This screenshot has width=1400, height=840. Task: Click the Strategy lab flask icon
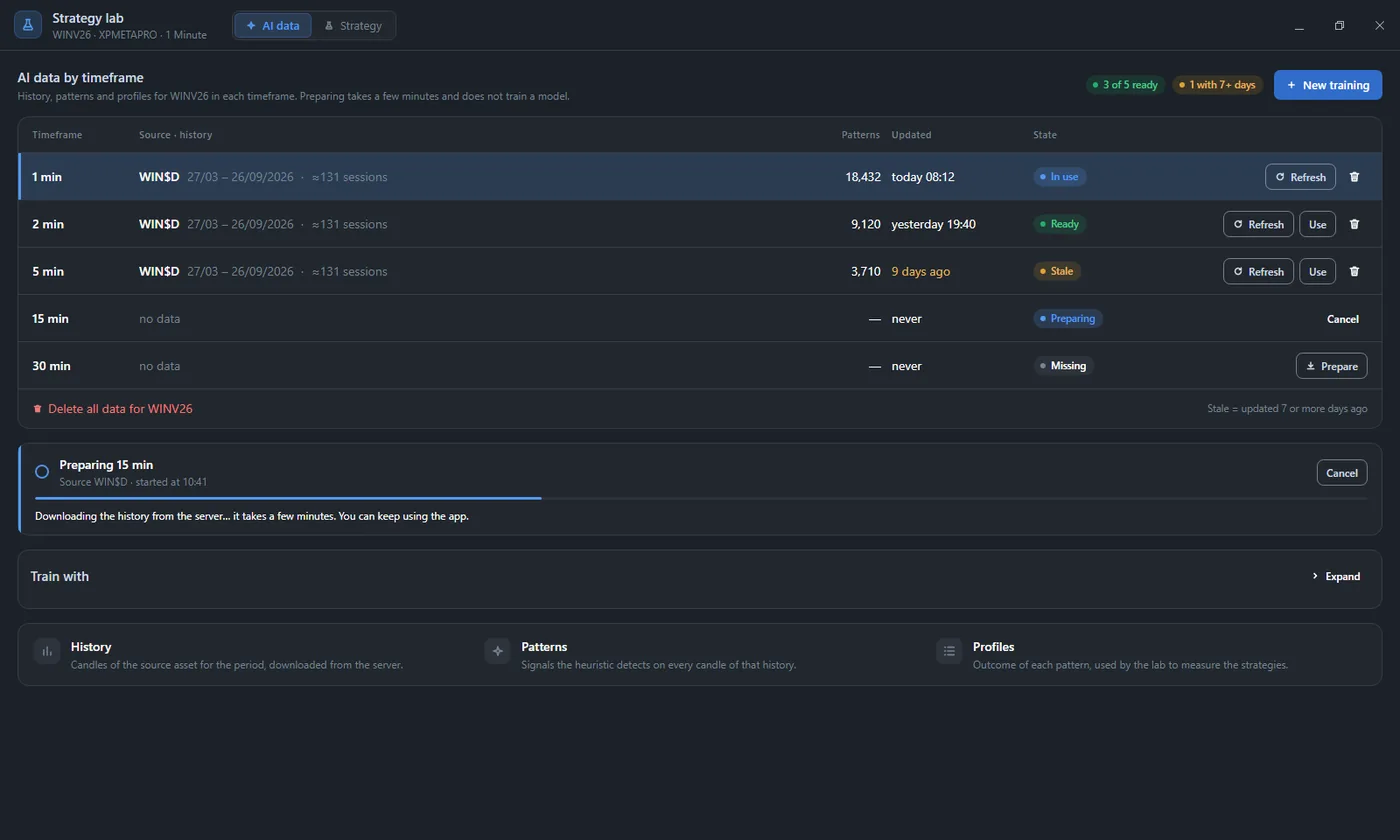tap(28, 25)
